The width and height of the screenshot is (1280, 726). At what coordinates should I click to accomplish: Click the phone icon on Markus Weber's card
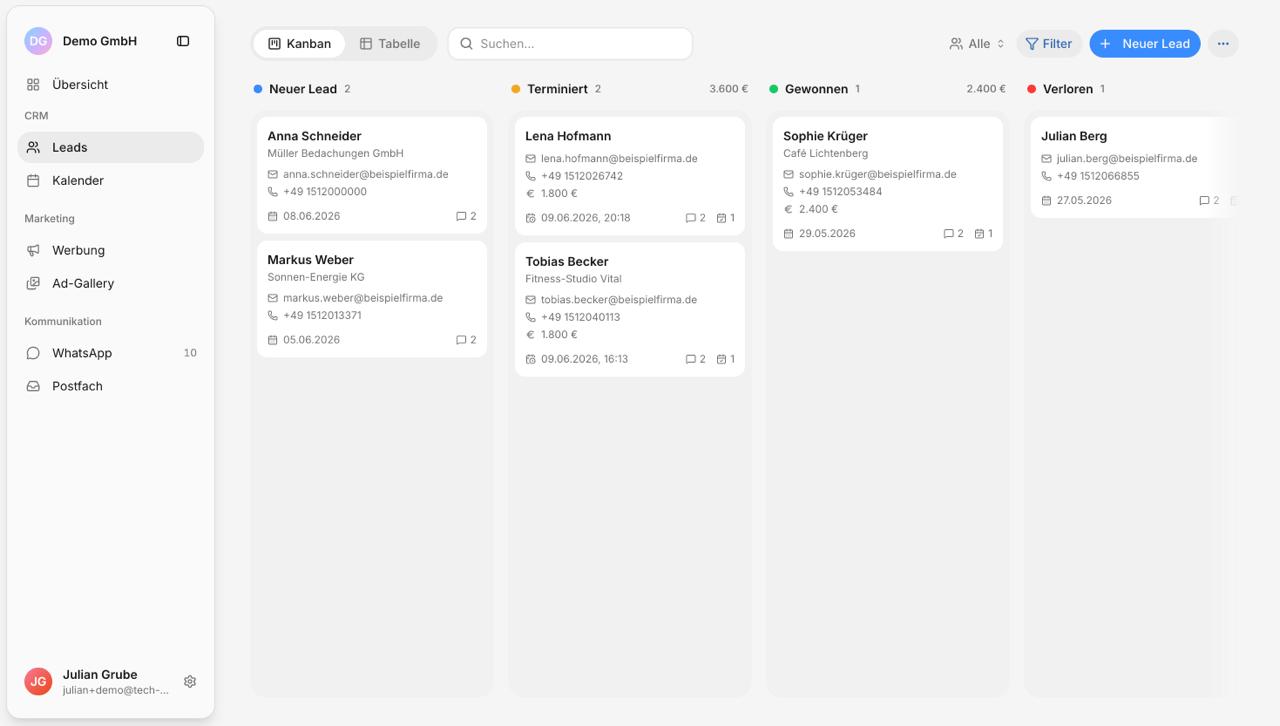click(273, 315)
